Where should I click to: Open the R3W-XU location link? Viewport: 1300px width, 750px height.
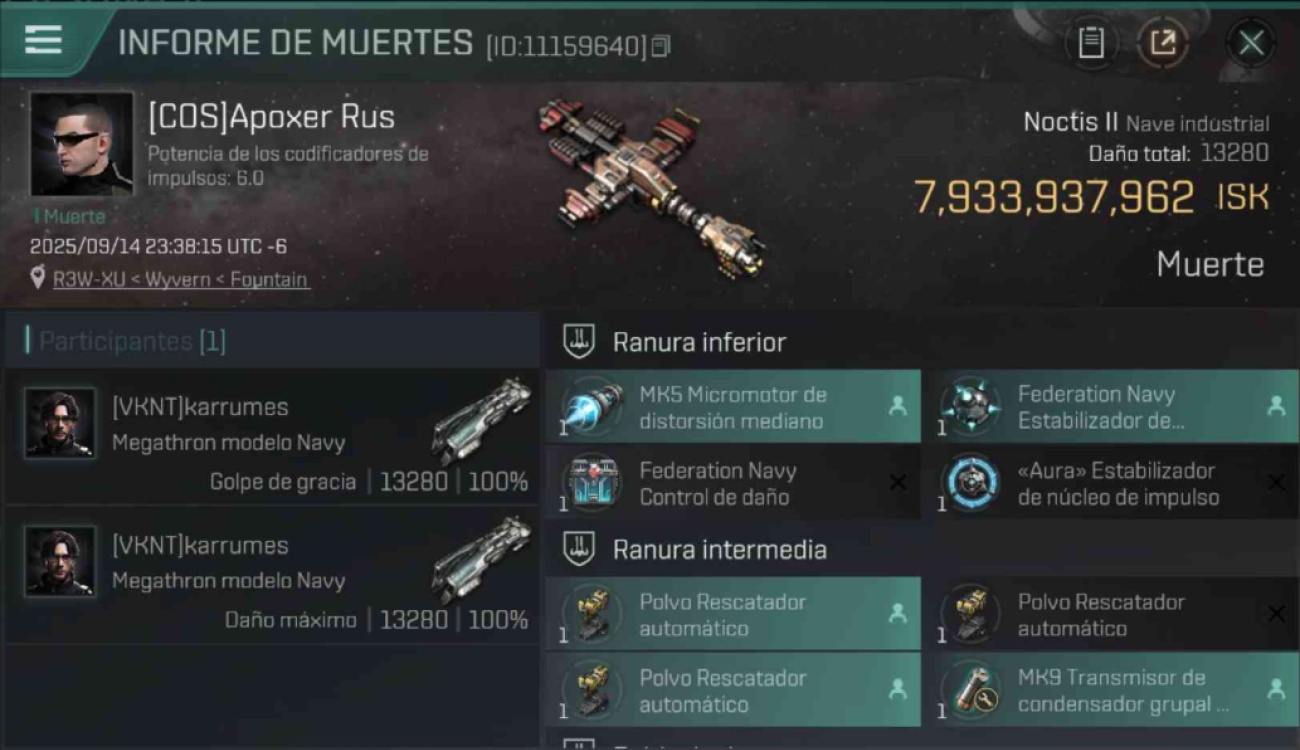coord(89,280)
